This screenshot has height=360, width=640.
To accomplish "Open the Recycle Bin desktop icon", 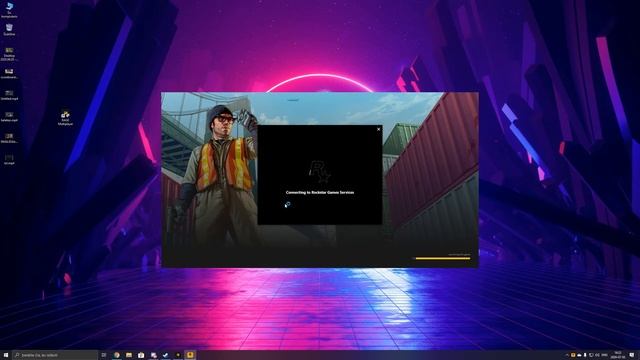I will pos(9,30).
